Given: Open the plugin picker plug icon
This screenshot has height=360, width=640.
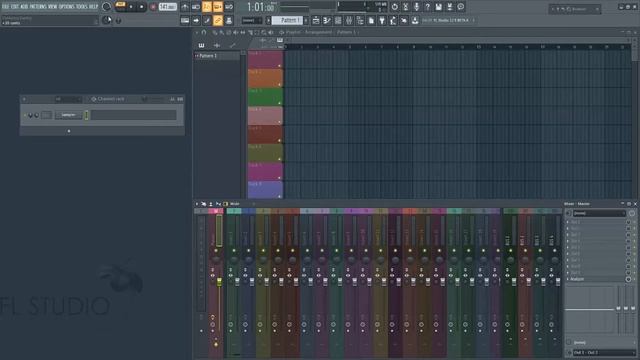Looking at the screenshot, I should (382, 20).
